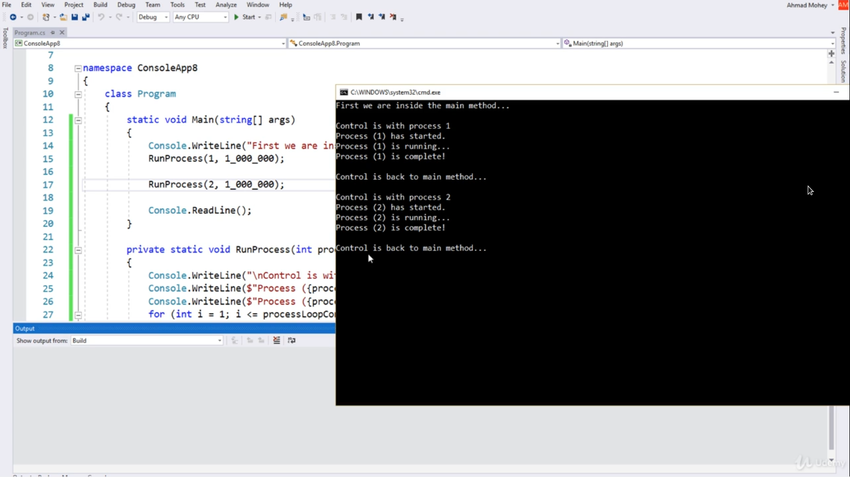Viewport: 850px width, 477px height.
Task: Open the Debug solution configuration dropdown
Action: click(152, 17)
